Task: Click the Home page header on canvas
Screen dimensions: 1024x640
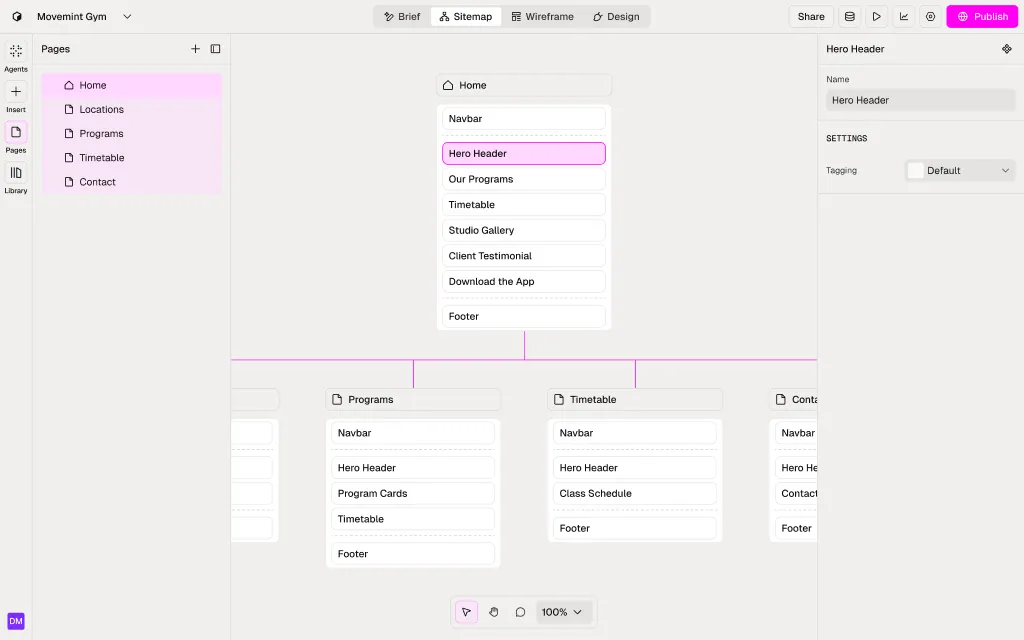Action: [x=524, y=85]
